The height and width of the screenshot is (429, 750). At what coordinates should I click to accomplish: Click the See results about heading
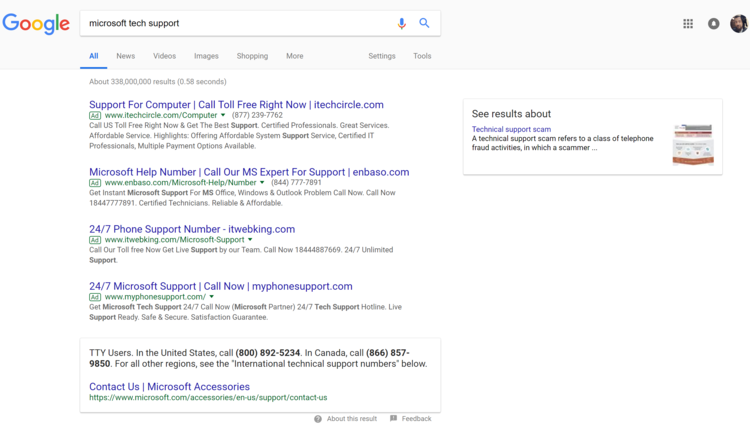(511, 114)
